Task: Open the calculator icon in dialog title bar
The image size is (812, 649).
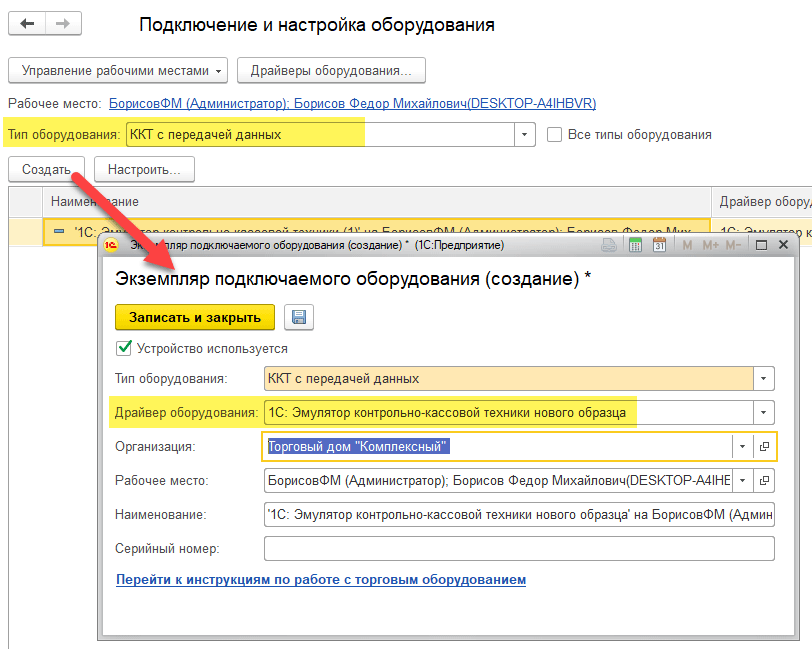Action: coord(633,245)
